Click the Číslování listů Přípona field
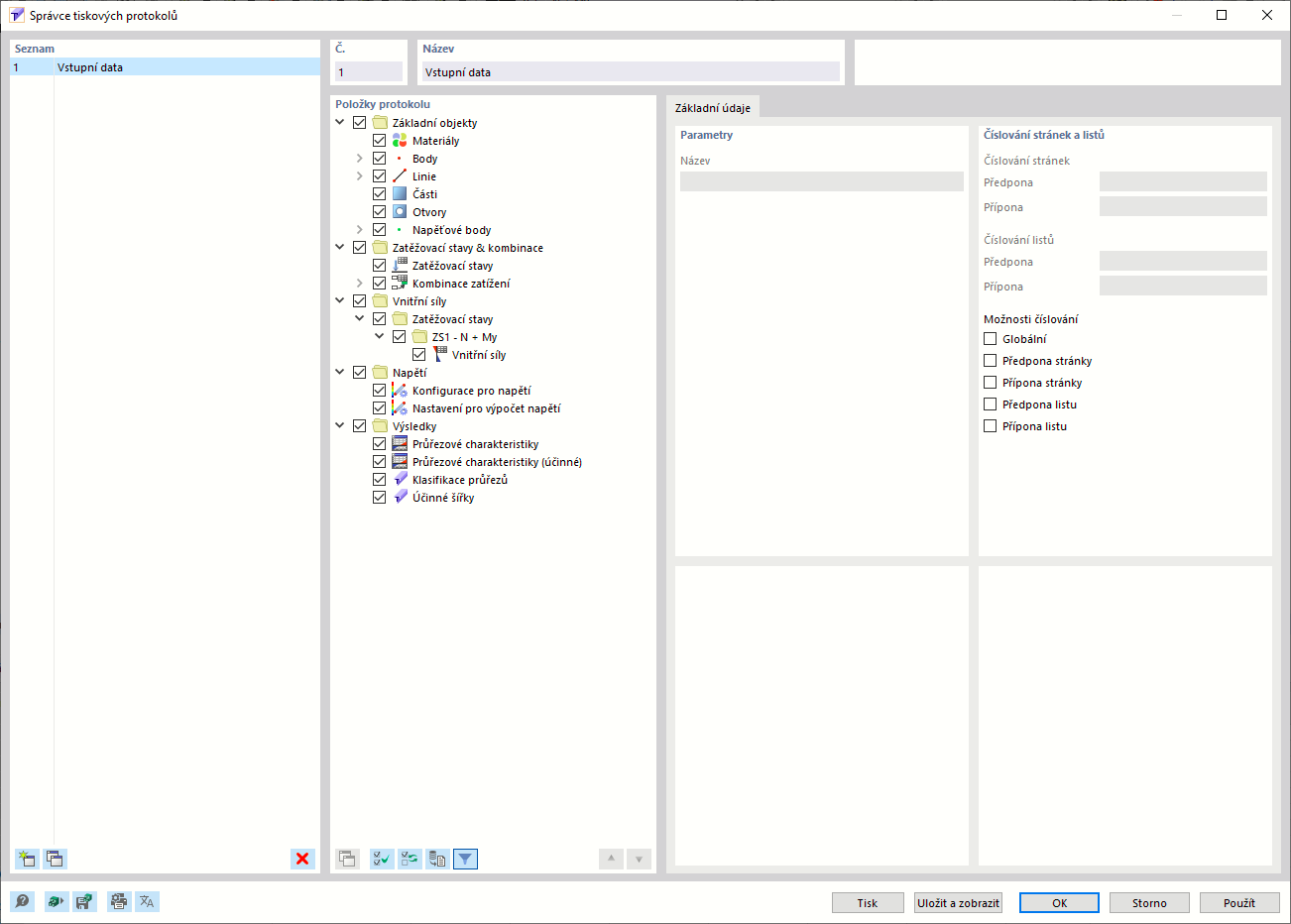Screen dimensions: 1291x924 click(x=1183, y=286)
